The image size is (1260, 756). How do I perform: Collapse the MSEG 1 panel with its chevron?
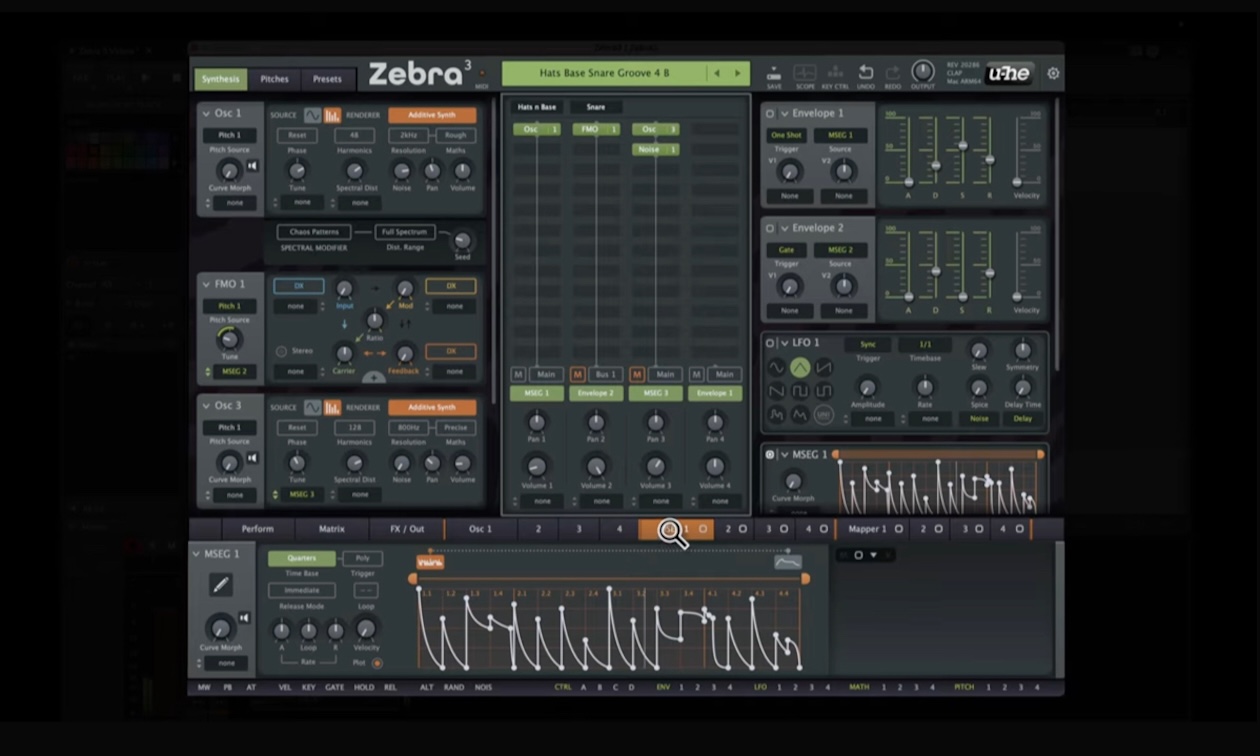[x=196, y=554]
